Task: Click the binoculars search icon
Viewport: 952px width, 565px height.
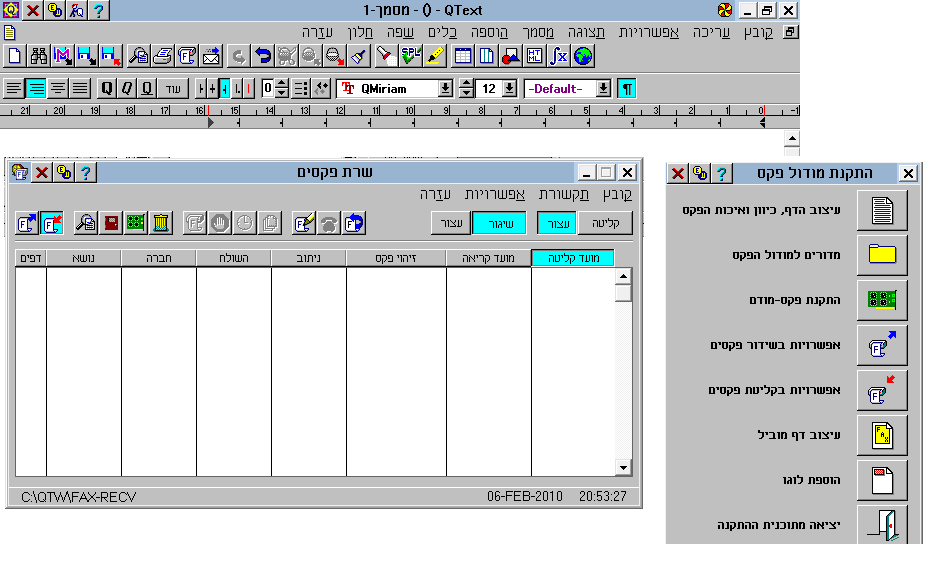Action: pyautogui.click(x=39, y=55)
